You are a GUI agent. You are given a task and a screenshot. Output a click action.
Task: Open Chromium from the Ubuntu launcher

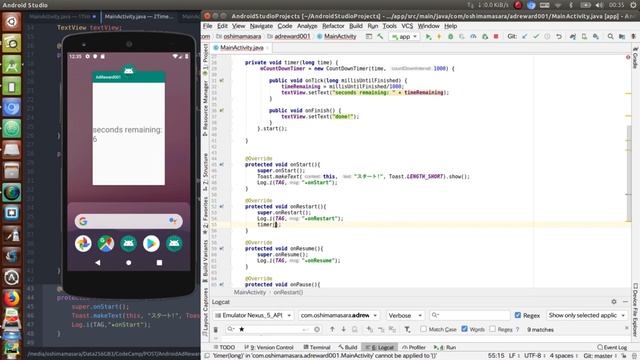point(11,108)
